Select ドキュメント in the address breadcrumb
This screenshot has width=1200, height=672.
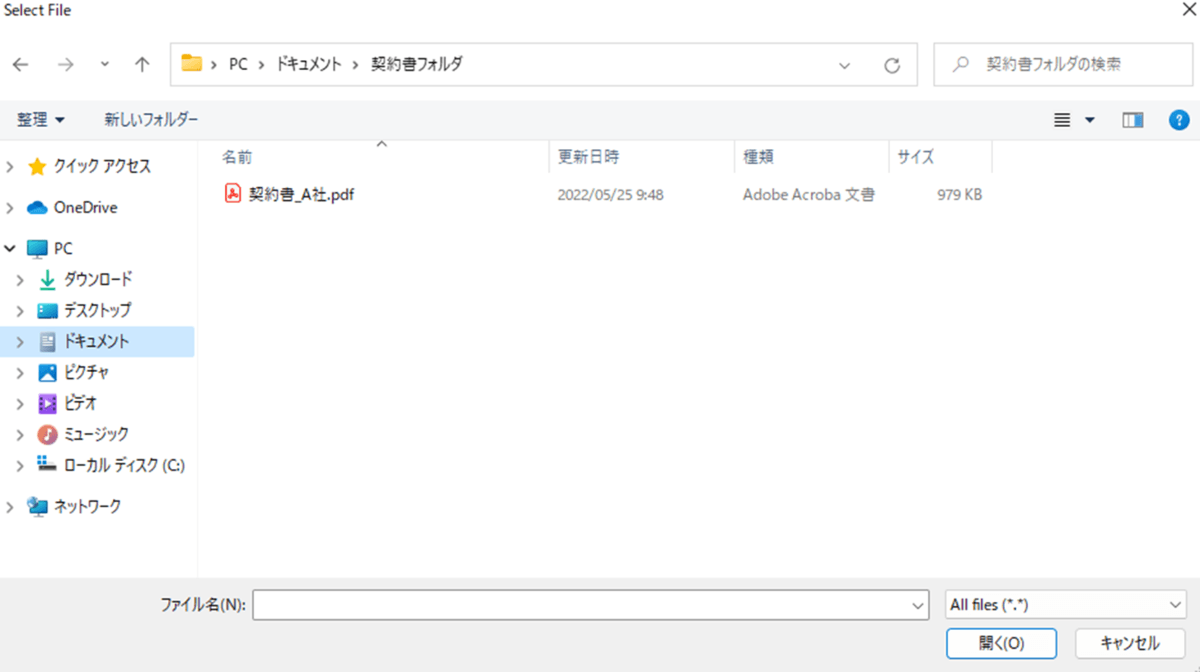(308, 64)
